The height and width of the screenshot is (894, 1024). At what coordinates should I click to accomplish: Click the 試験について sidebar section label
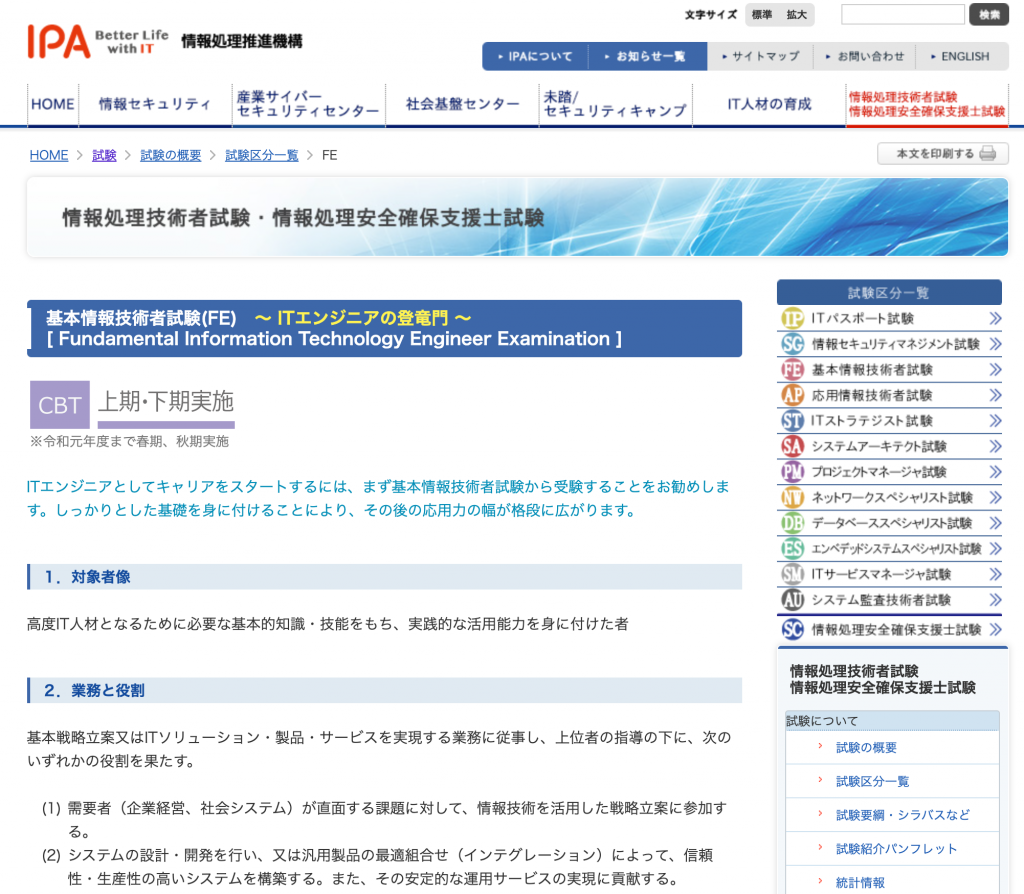coord(891,720)
